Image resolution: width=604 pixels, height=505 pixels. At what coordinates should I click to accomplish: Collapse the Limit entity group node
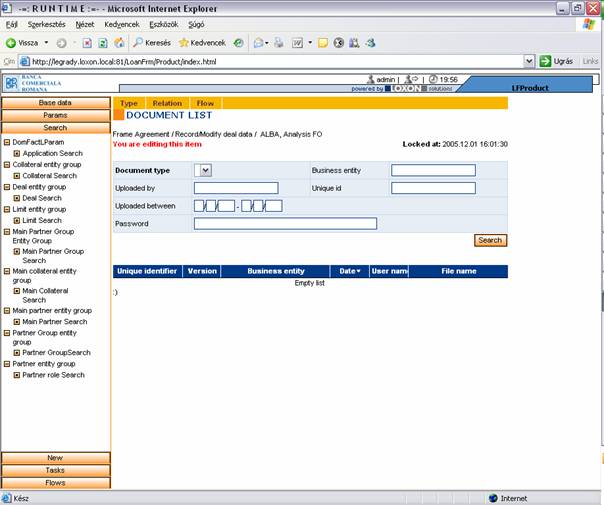pyautogui.click(x=7, y=209)
